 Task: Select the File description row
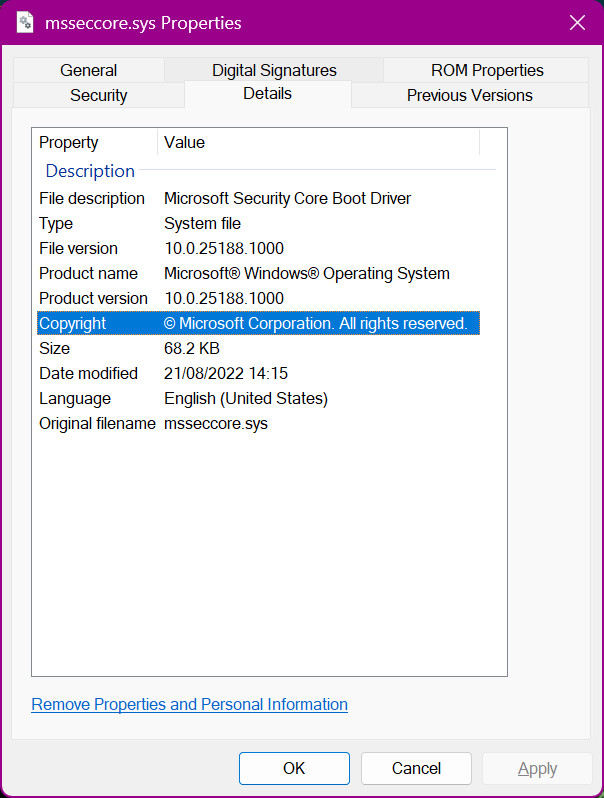(x=258, y=198)
